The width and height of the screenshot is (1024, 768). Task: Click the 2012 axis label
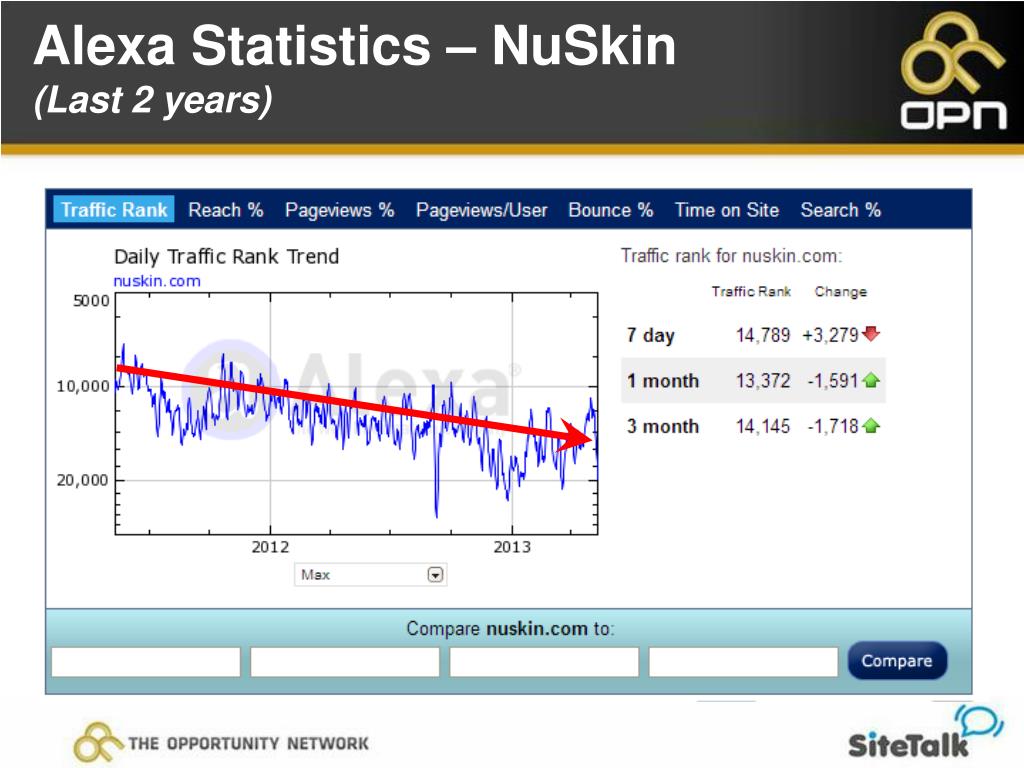click(270, 547)
